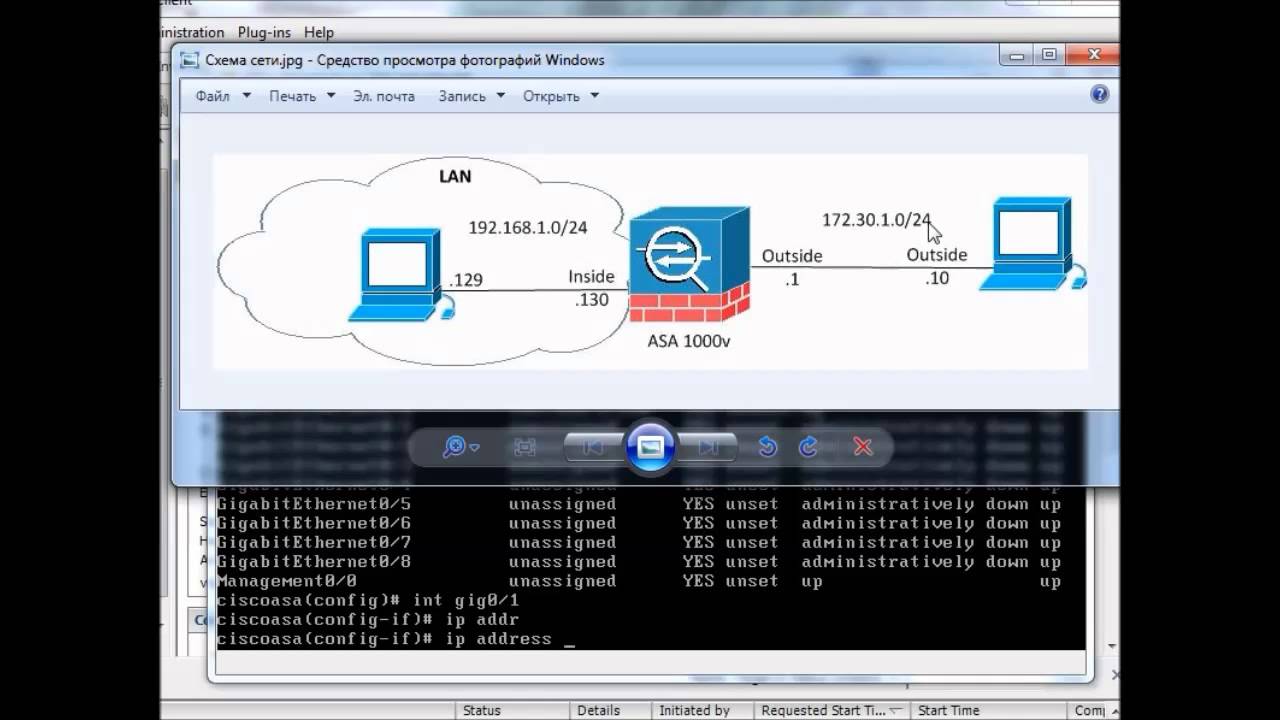Image resolution: width=1280 pixels, height=720 pixels.
Task: Click the GigabitEthernet0/7 console line
Action: pyautogui.click(x=639, y=542)
